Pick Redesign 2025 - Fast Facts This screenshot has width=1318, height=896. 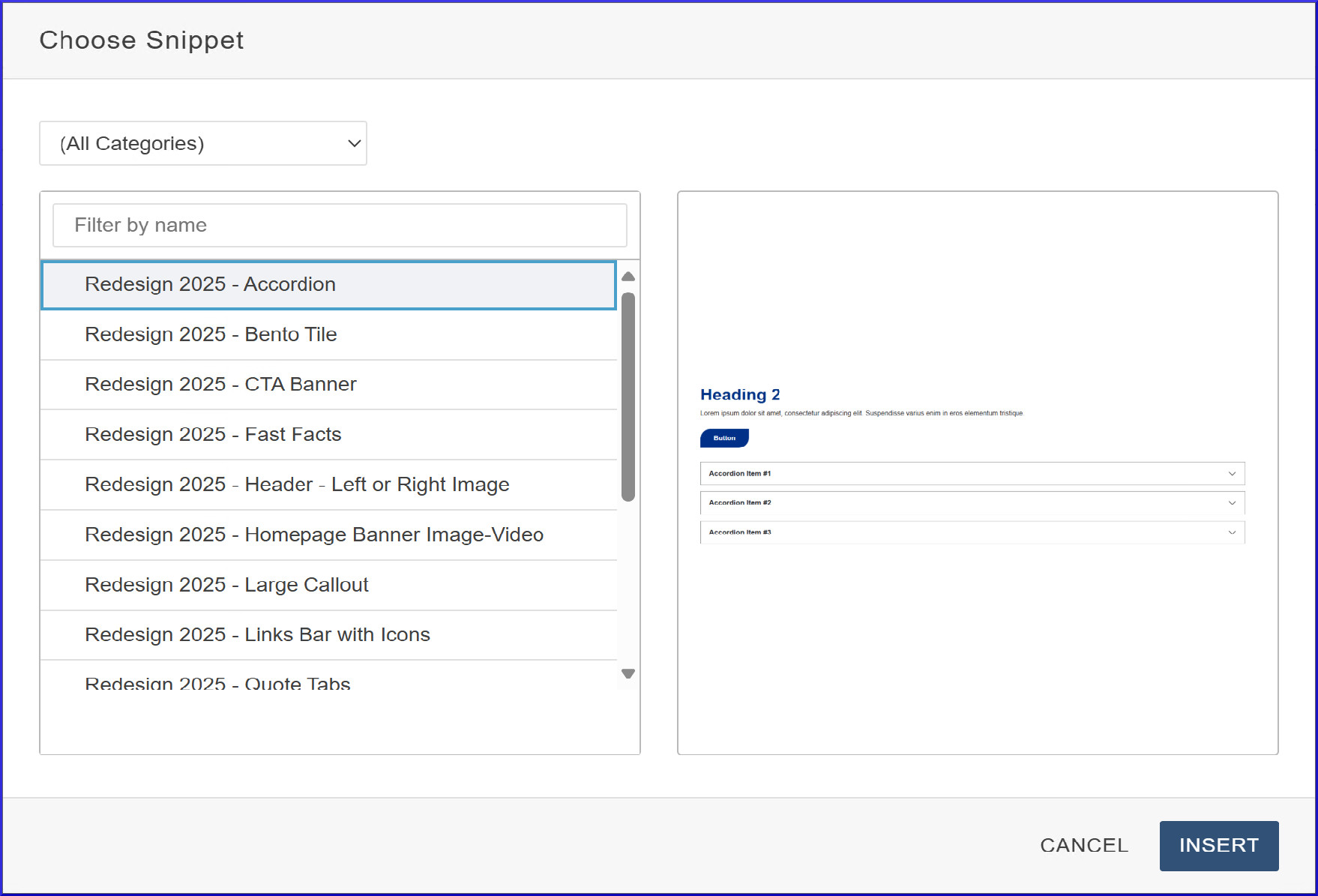[x=328, y=435]
